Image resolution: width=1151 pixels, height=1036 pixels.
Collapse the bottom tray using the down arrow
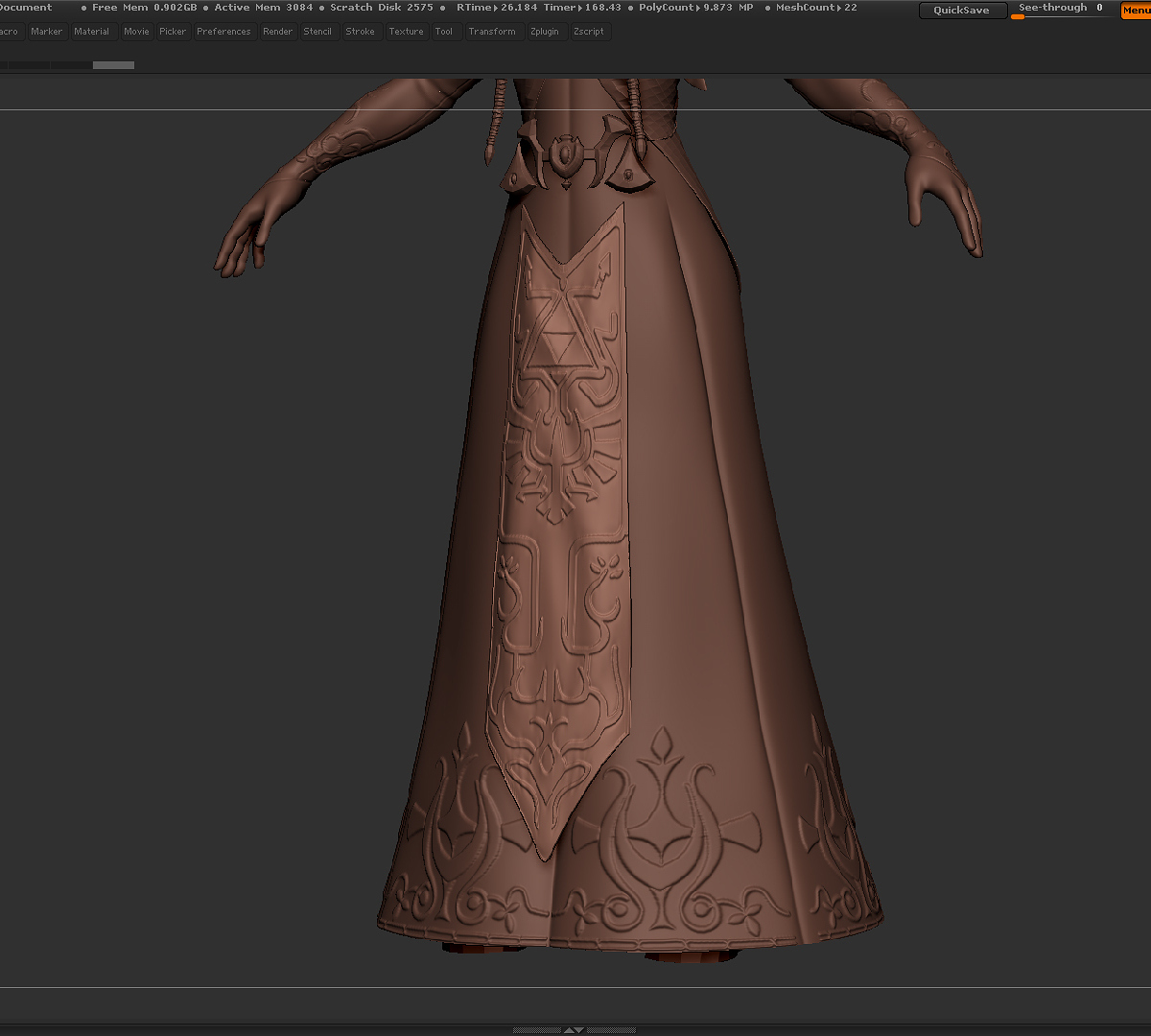(x=579, y=1030)
